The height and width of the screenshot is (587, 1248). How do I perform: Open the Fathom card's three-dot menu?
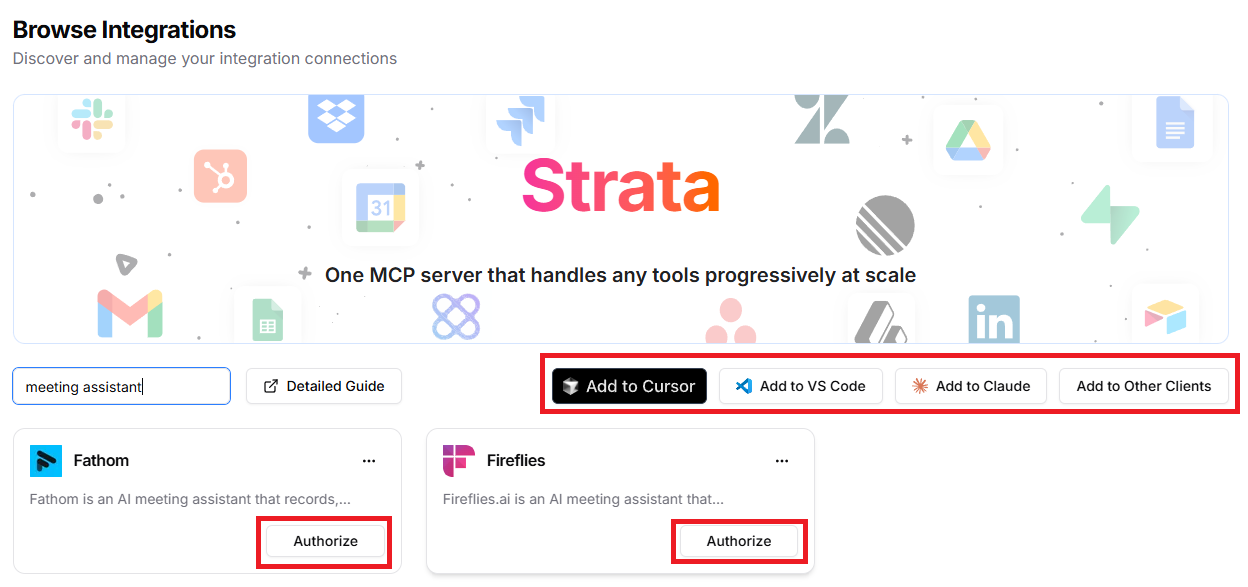click(x=369, y=461)
